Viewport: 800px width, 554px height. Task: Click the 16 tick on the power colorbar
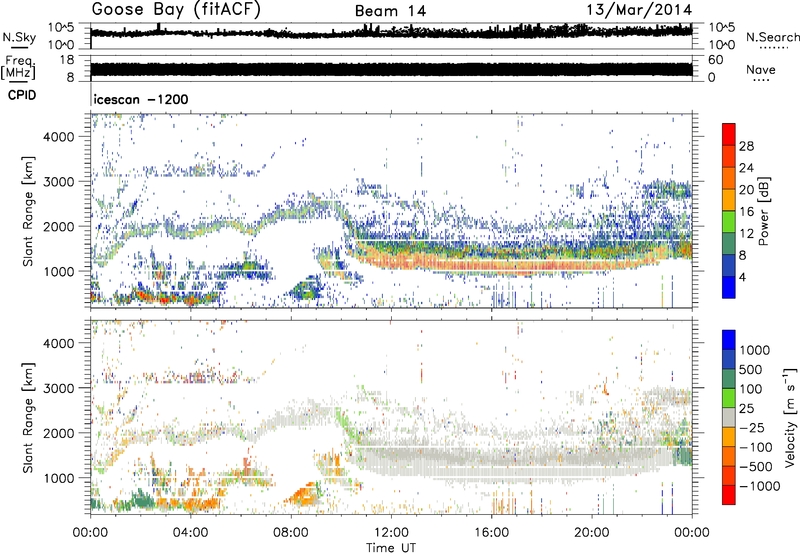pyautogui.click(x=746, y=212)
